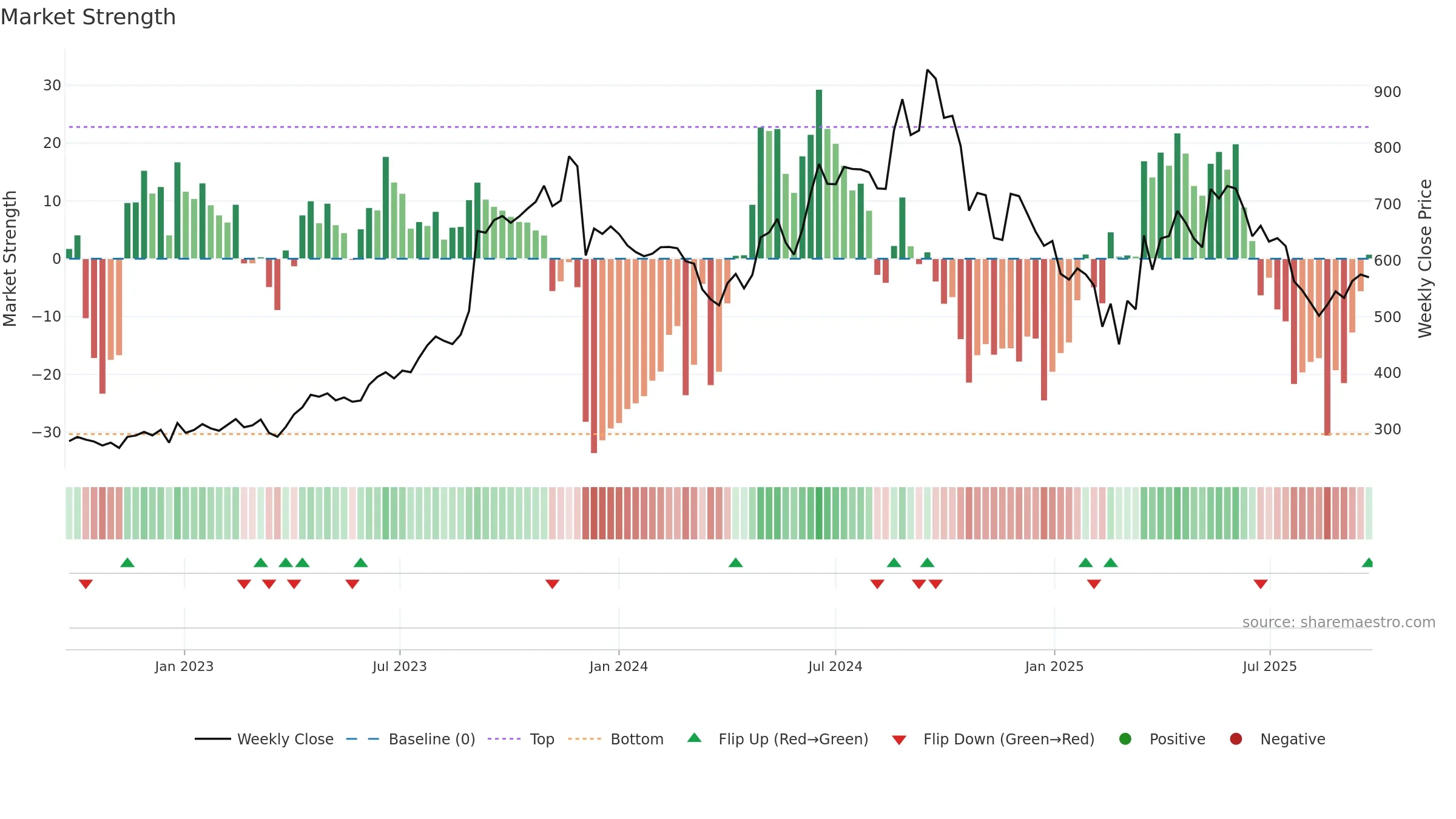The image size is (1456, 819).
Task: Click the purple dotted Top line sample in legend
Action: 504,739
